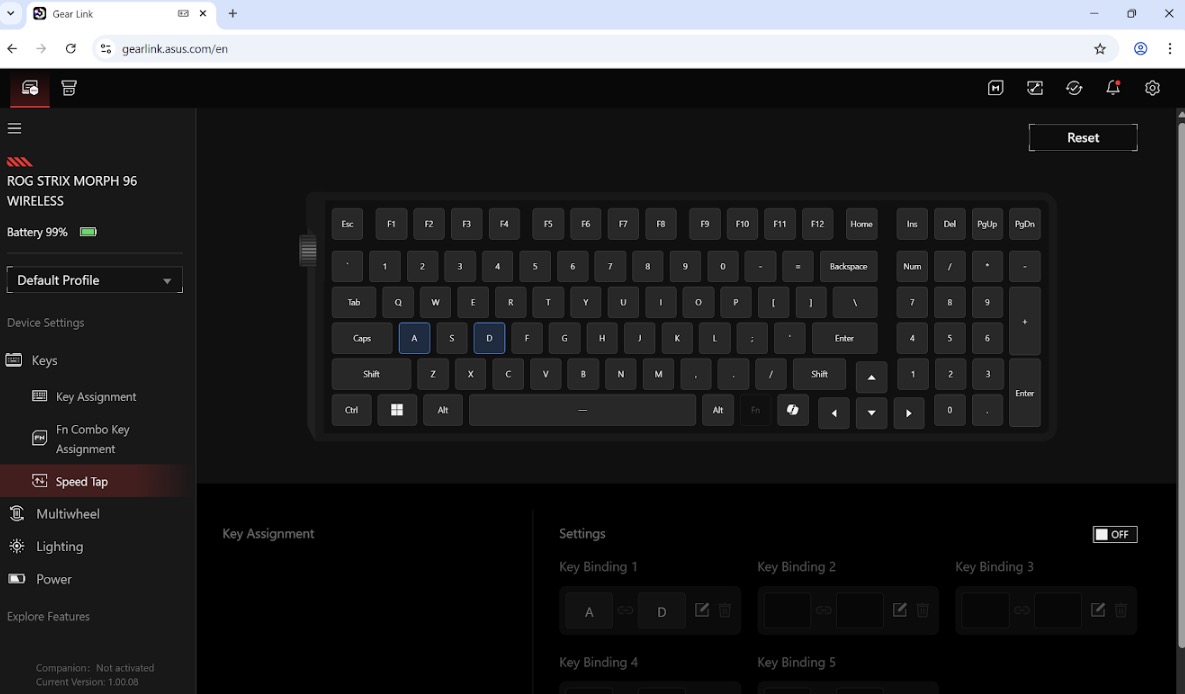
Task: Click the PgDn key
Action: [x=1025, y=224]
